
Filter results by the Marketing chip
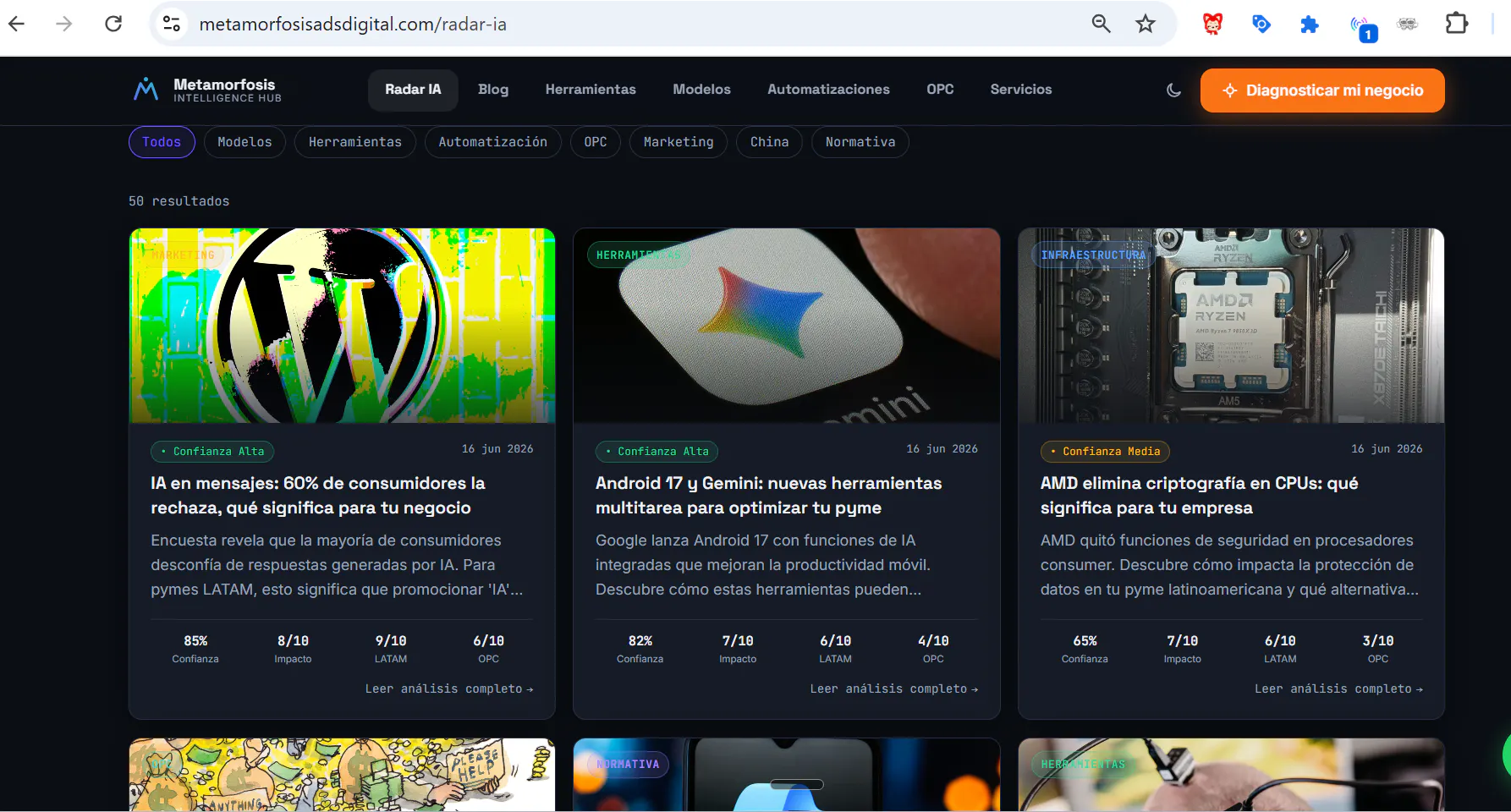pyautogui.click(x=679, y=142)
